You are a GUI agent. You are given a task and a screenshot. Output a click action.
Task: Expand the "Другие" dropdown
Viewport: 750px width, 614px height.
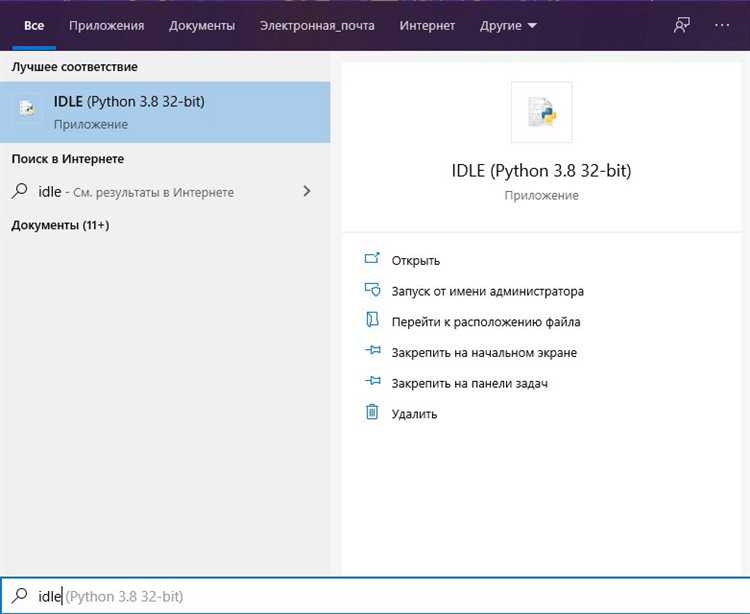click(x=508, y=25)
